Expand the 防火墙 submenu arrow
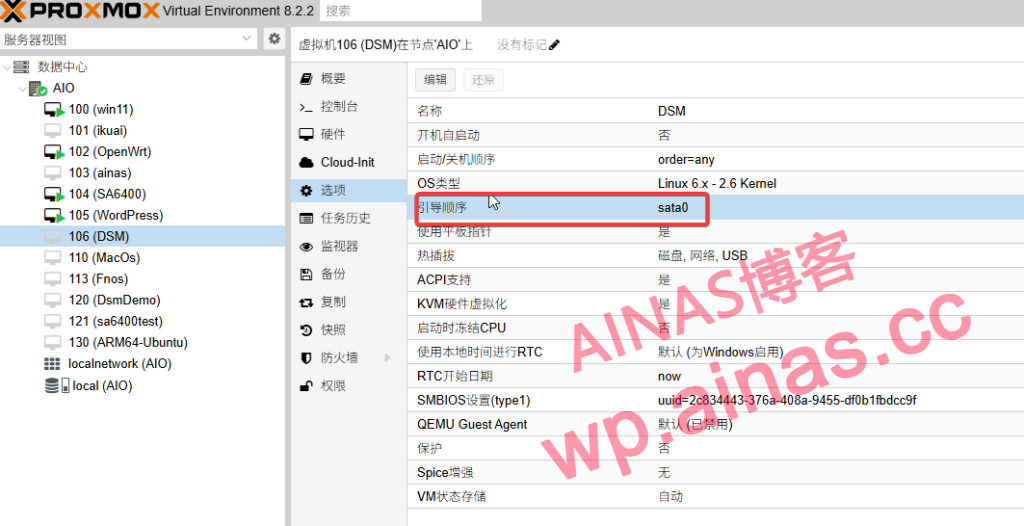Screen dimensions: 1024x526 point(387,358)
